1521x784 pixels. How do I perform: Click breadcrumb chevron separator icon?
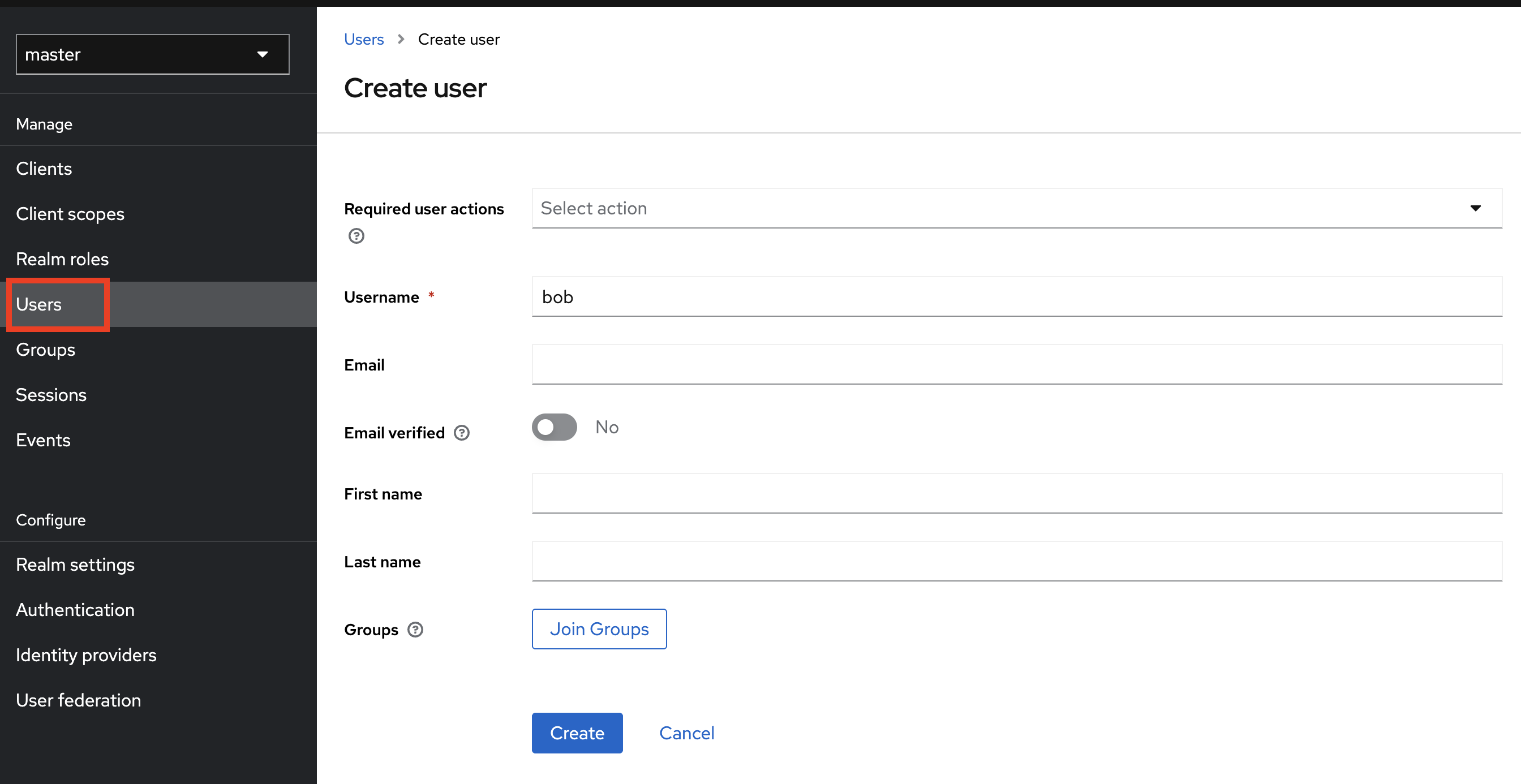pos(401,39)
